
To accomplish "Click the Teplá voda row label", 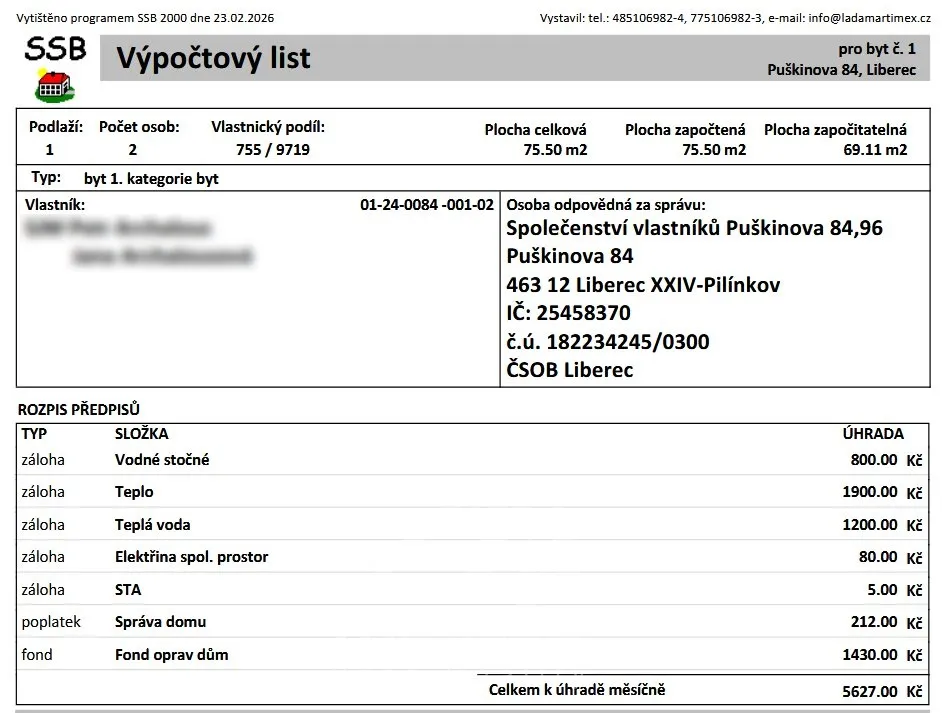I will (152, 524).
